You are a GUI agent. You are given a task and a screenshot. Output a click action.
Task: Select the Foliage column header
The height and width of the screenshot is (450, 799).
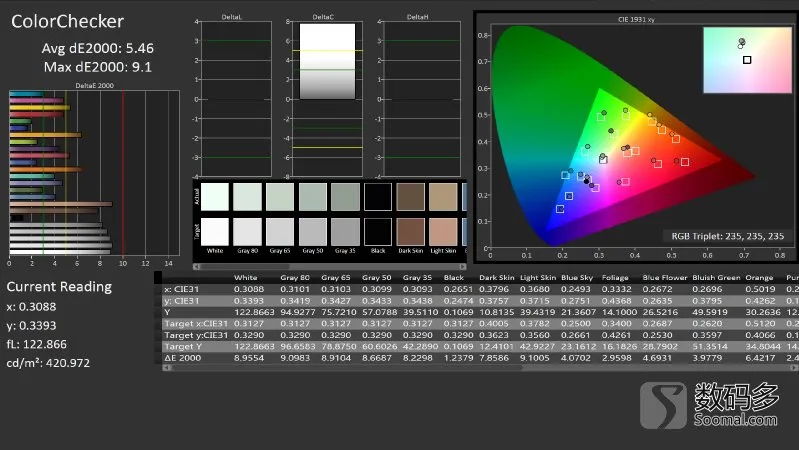(615, 278)
